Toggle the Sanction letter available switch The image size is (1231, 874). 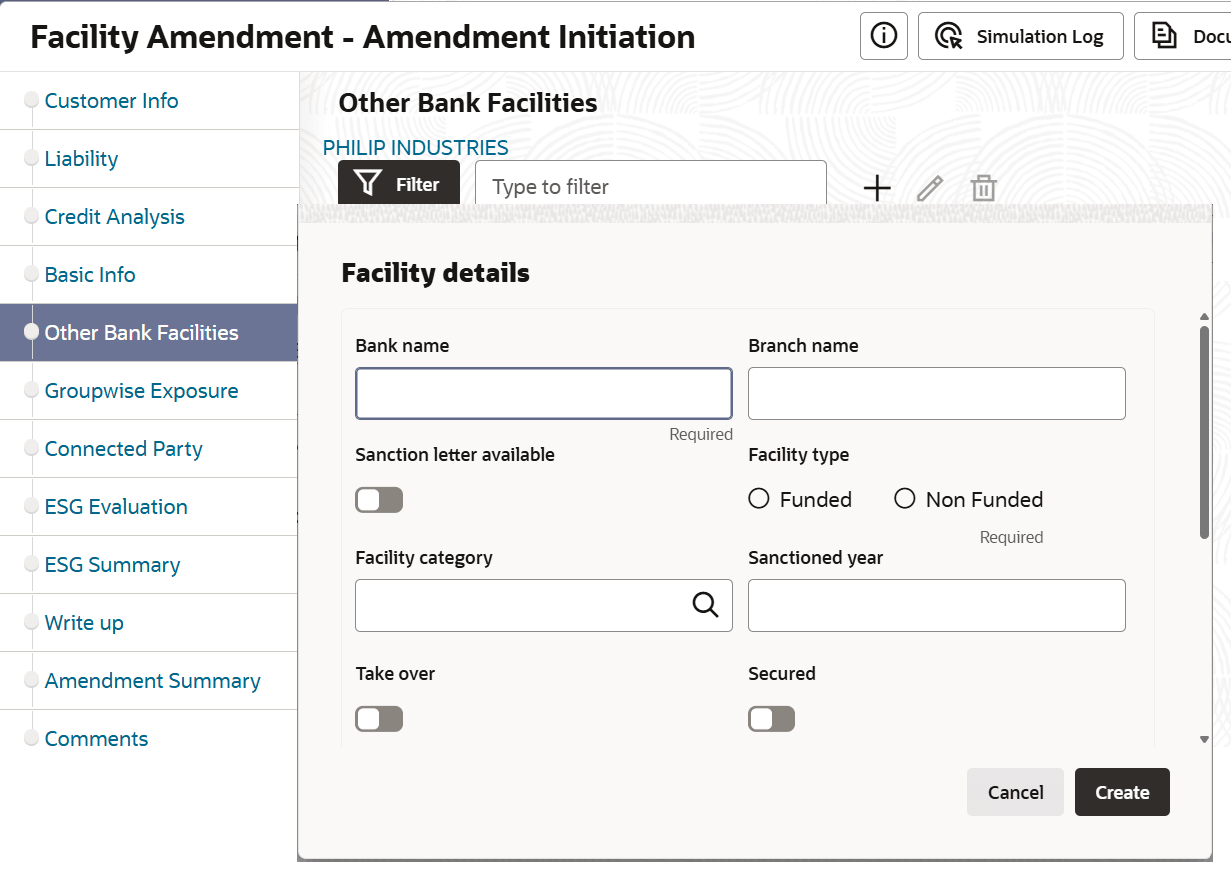(379, 500)
